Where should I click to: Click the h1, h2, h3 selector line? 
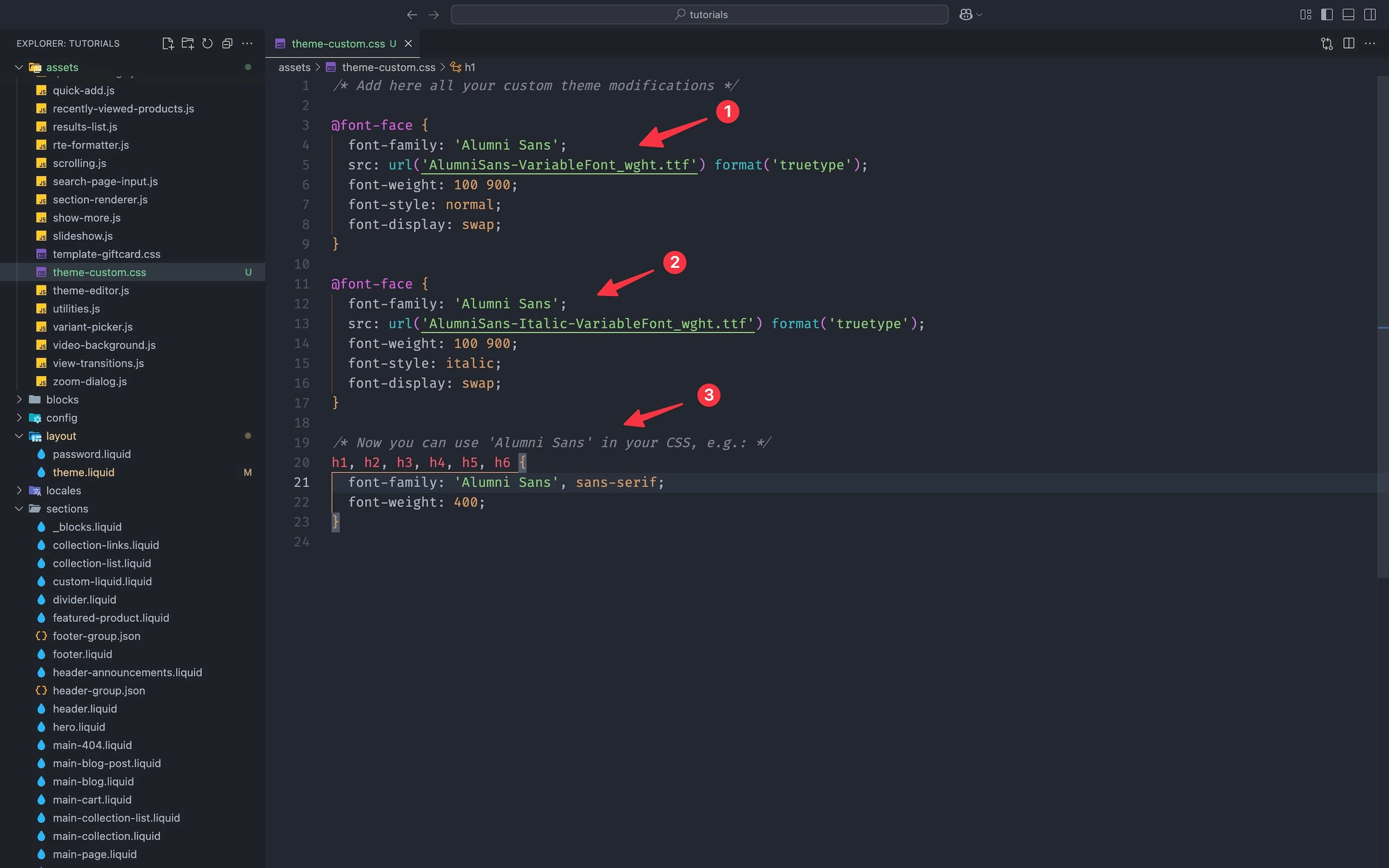point(429,463)
